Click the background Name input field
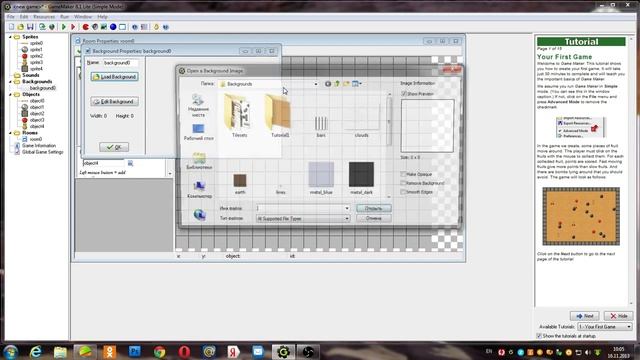The image size is (640, 360). [x=120, y=63]
